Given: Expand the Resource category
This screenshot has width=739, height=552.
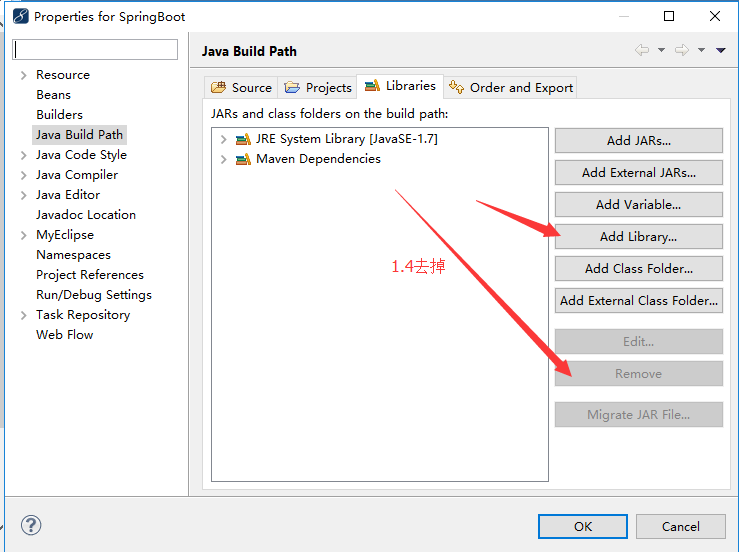Looking at the screenshot, I should pyautogui.click(x=24, y=75).
